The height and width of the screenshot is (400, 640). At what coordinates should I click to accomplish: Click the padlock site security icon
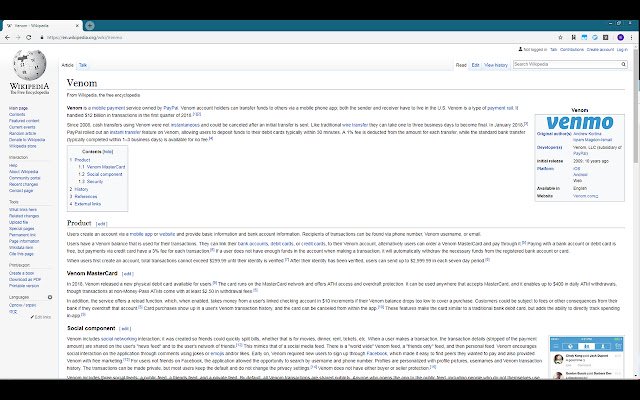point(42,37)
